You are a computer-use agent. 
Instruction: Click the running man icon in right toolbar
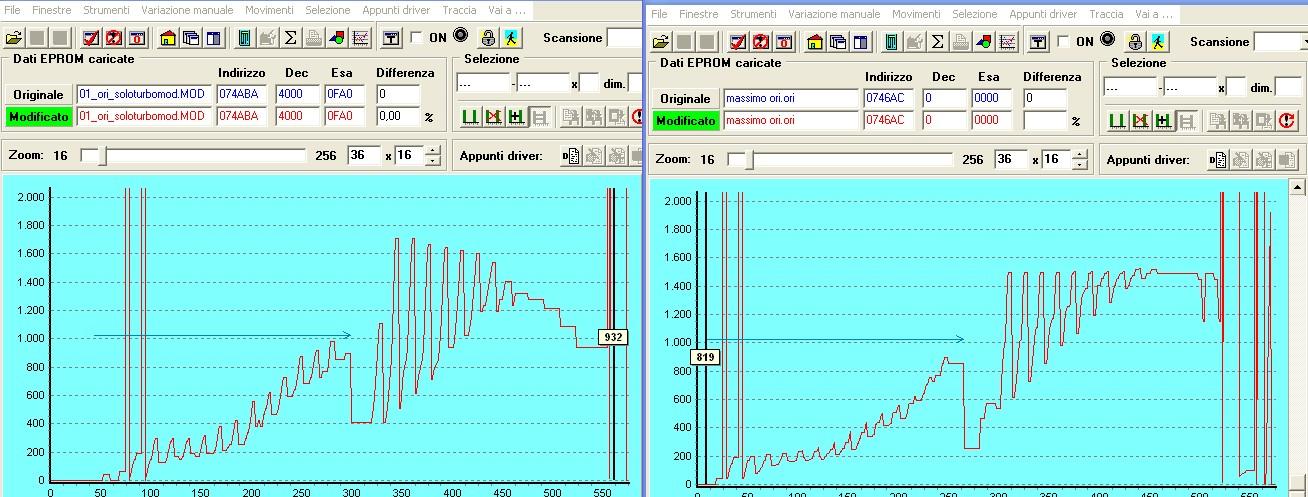tap(1158, 42)
